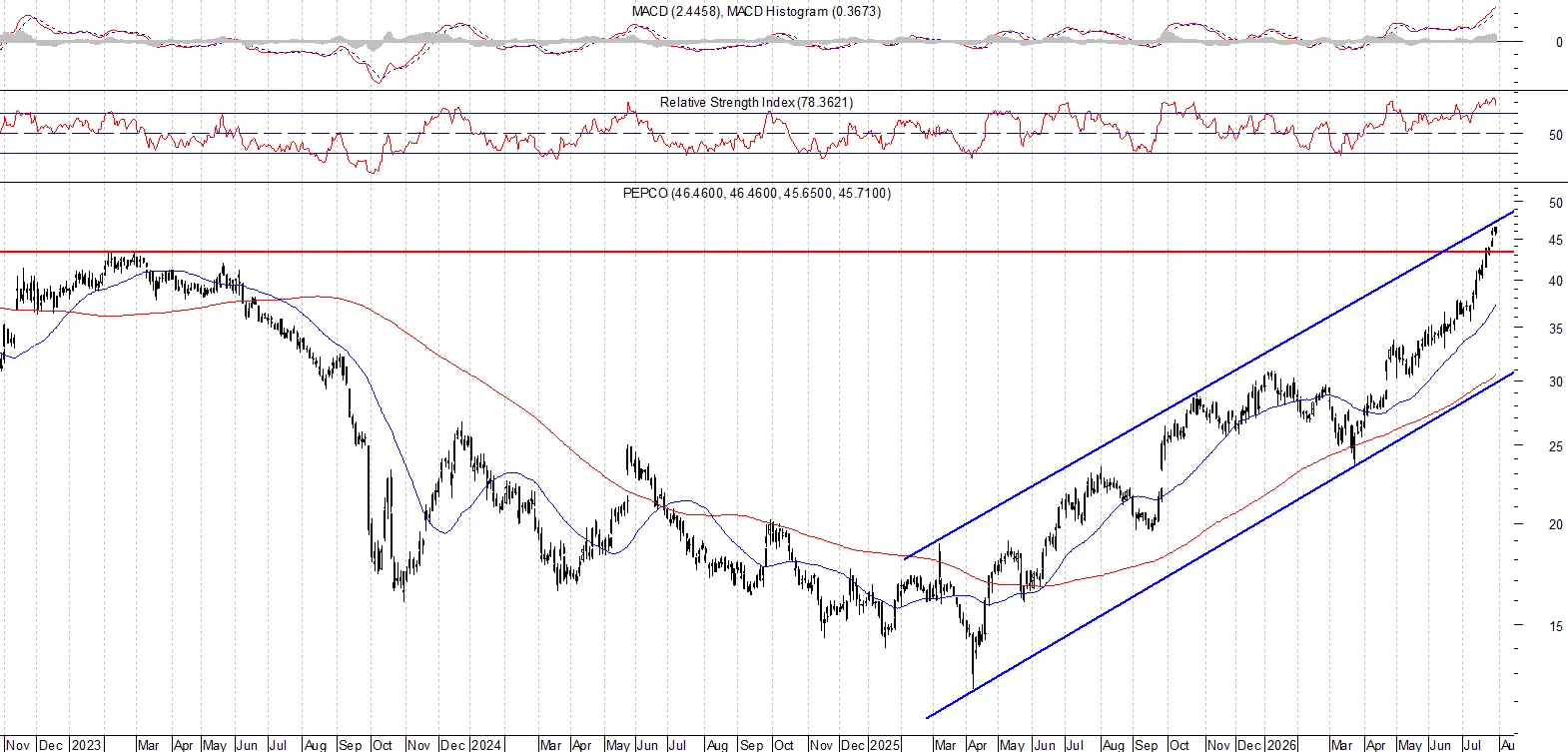Click the price axis 30 label

pos(1556,381)
